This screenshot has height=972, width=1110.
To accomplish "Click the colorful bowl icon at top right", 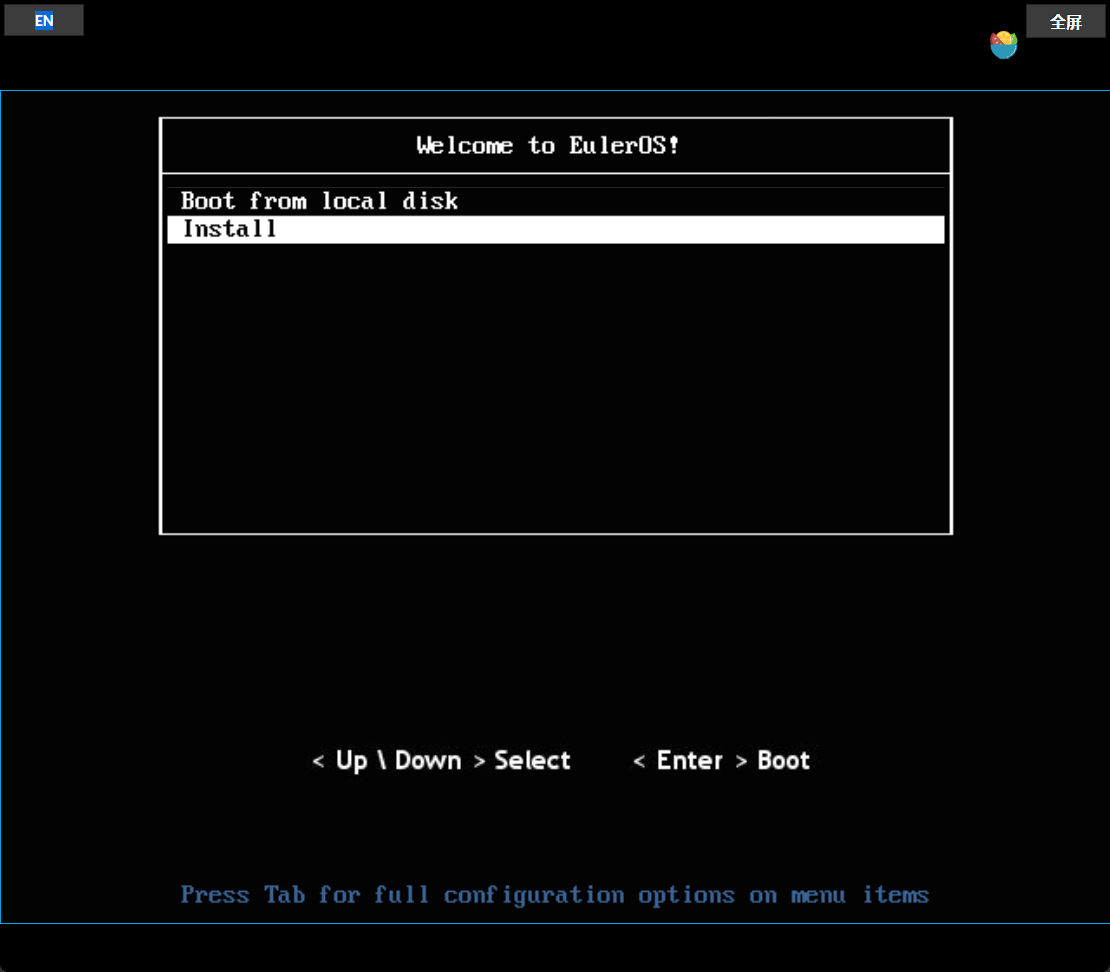I will click(x=1003, y=44).
